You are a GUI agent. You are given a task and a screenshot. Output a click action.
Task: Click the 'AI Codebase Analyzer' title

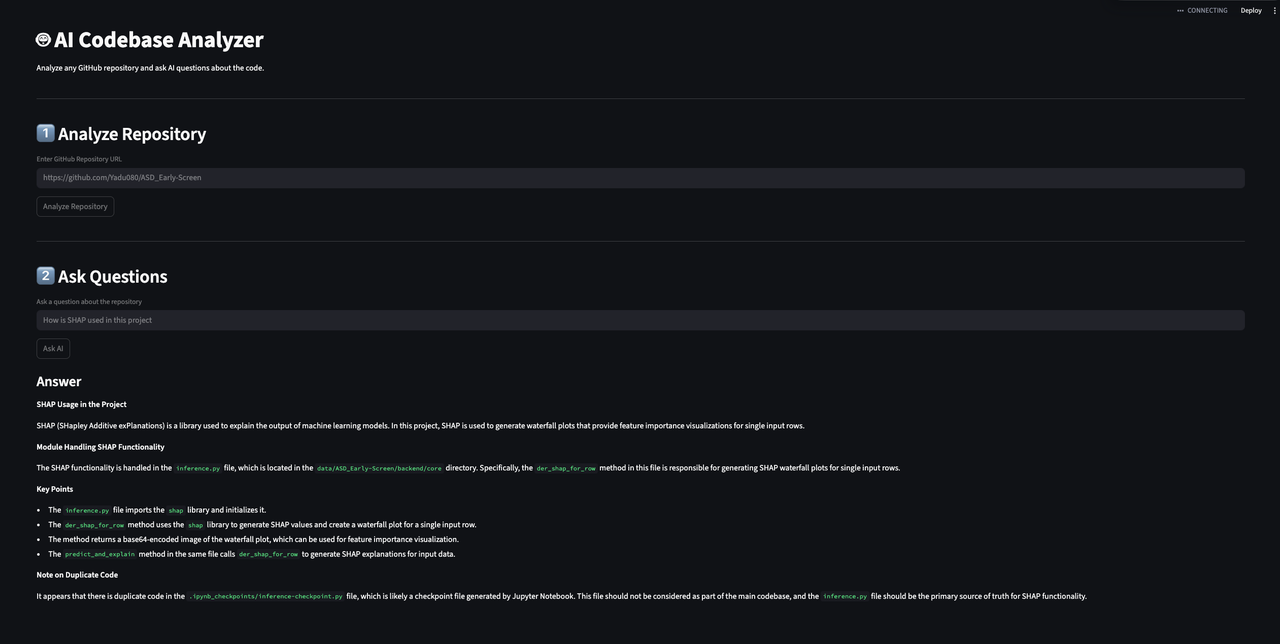158,40
